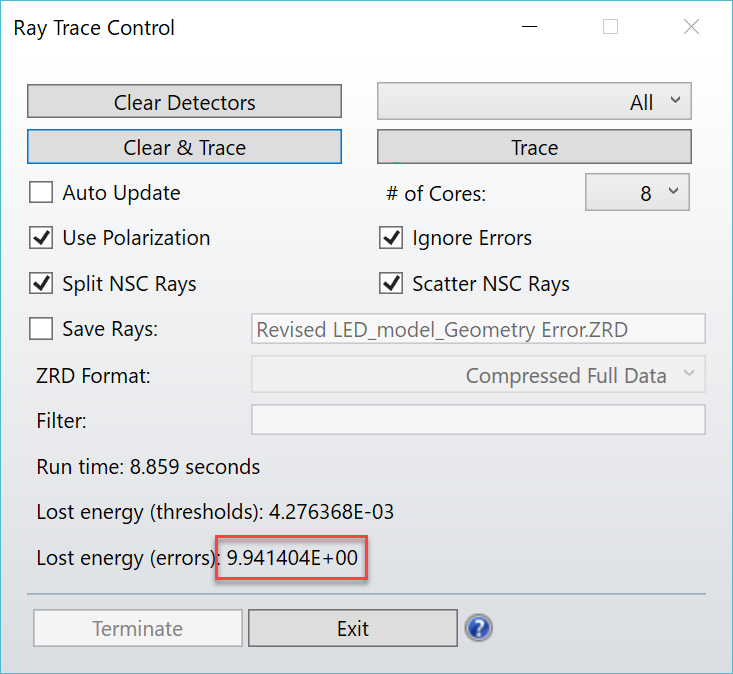Start a Clear & Trace run
The image size is (733, 674).
[184, 147]
